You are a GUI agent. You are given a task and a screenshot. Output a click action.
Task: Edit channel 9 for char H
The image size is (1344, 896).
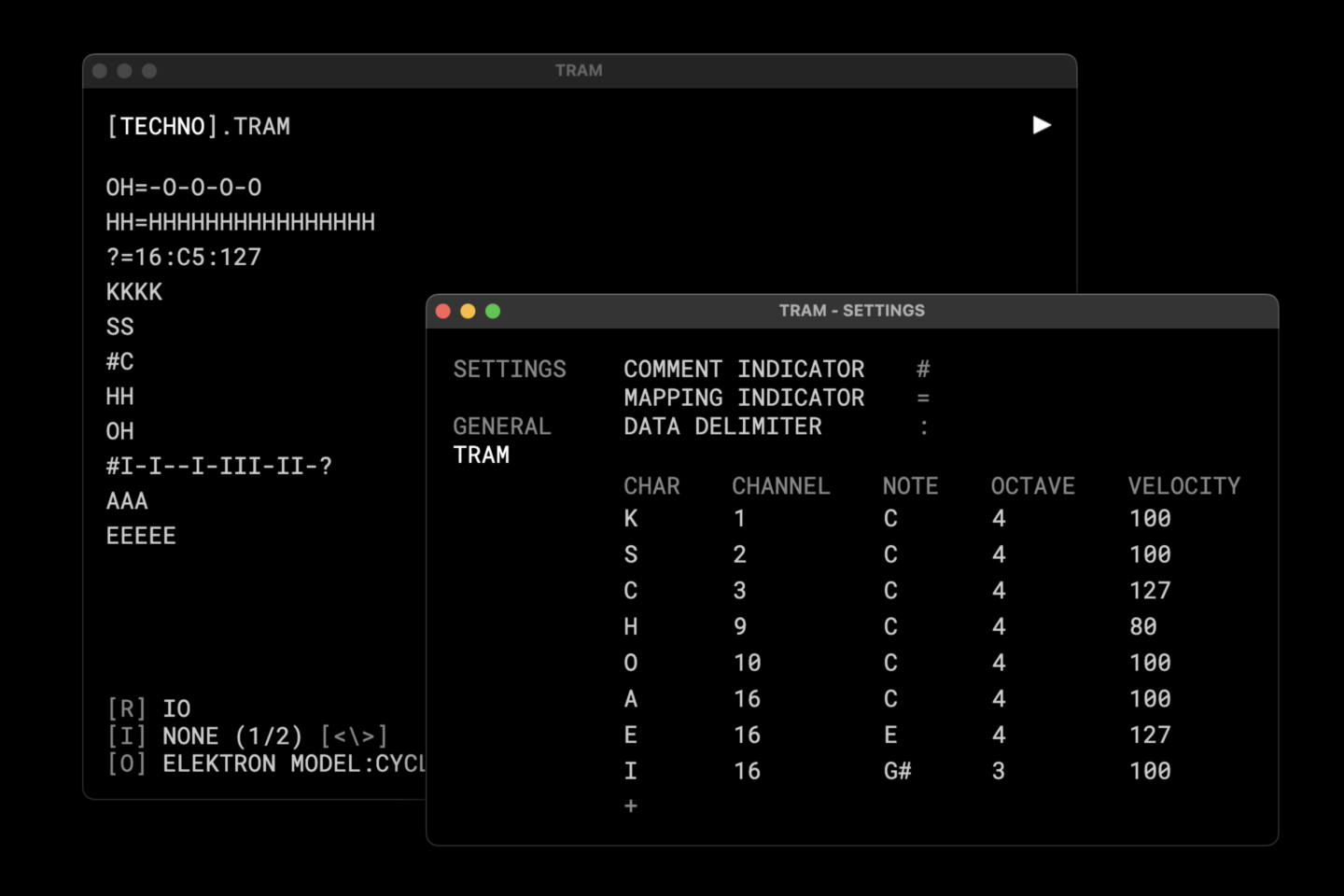pos(740,627)
